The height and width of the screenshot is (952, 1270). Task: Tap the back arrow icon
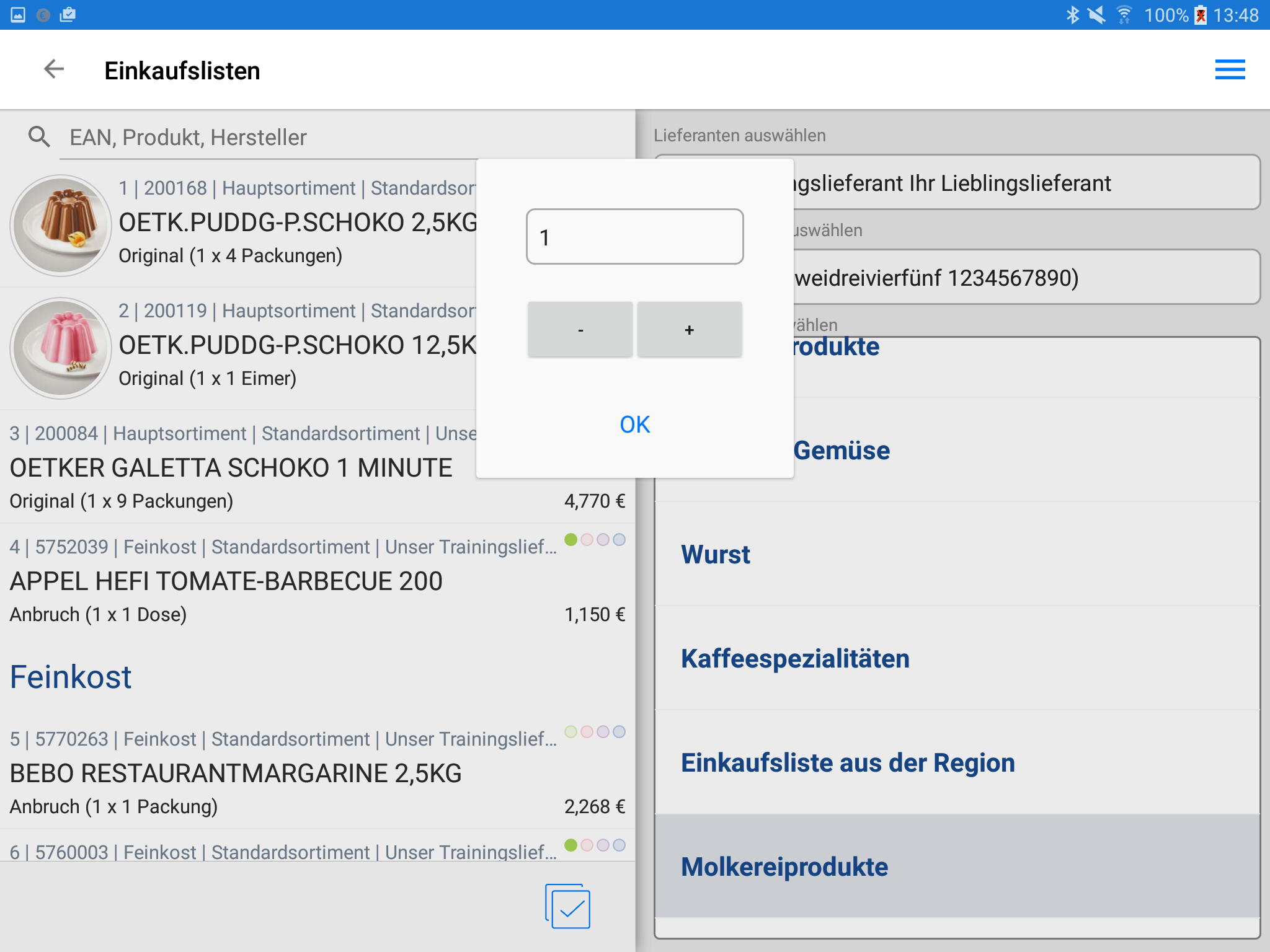pos(54,69)
